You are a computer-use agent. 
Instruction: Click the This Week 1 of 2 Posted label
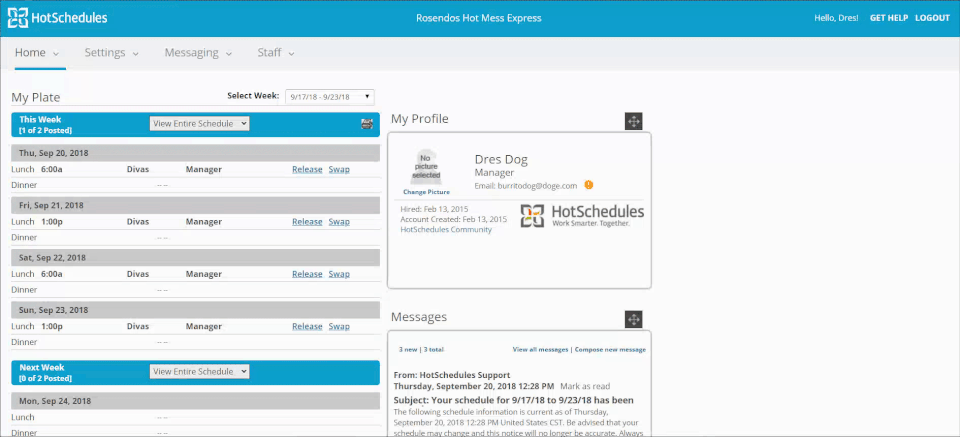pyautogui.click(x=45, y=125)
